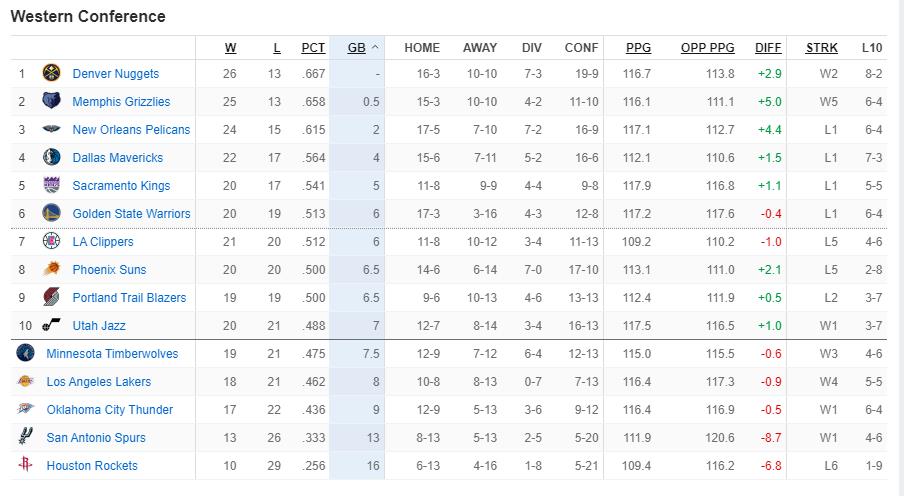Viewport: 904px width, 496px height.
Task: Open the Los Angeles Lakers link
Action: pos(99,382)
